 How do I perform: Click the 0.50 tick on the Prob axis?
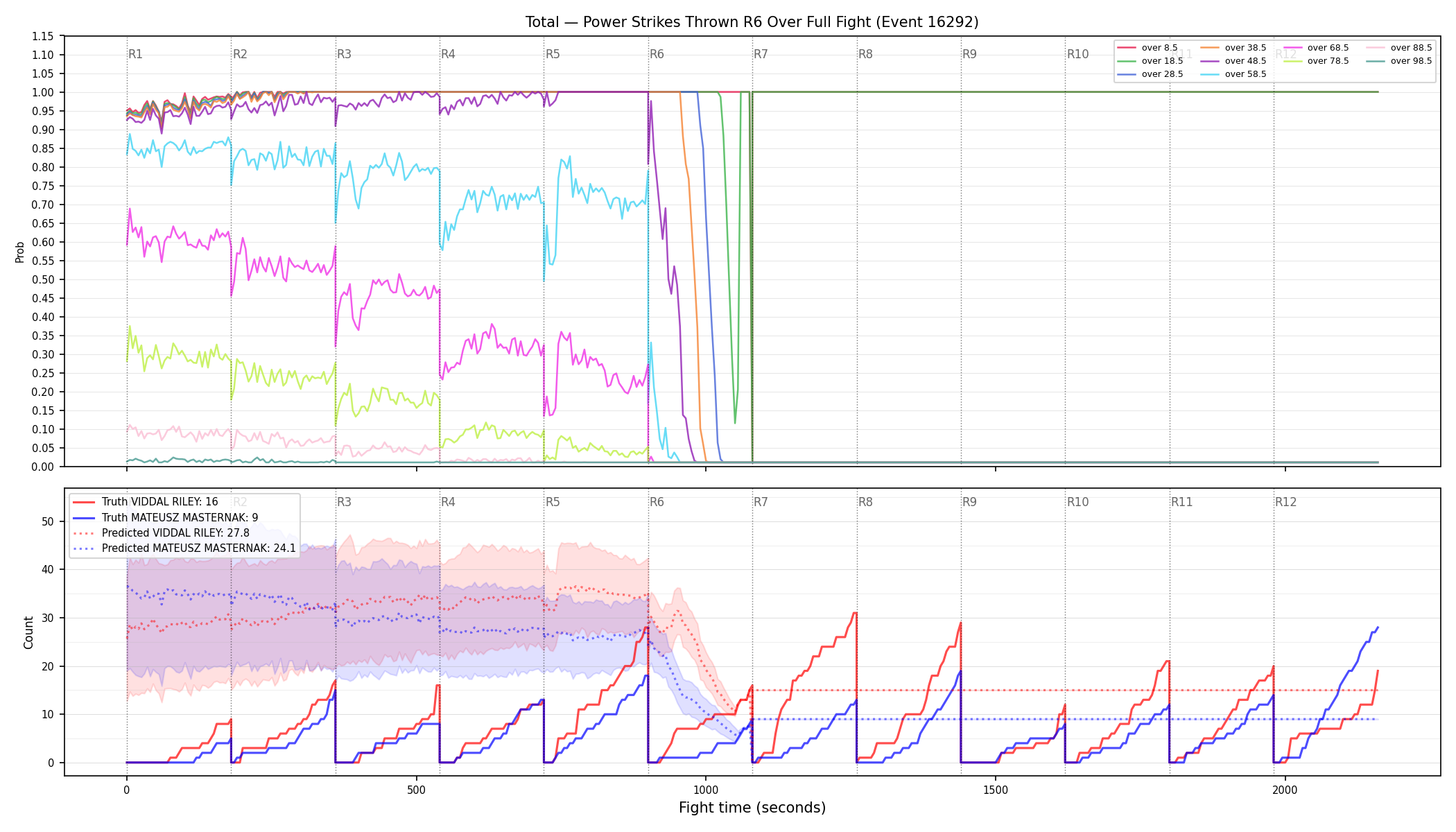click(x=43, y=279)
